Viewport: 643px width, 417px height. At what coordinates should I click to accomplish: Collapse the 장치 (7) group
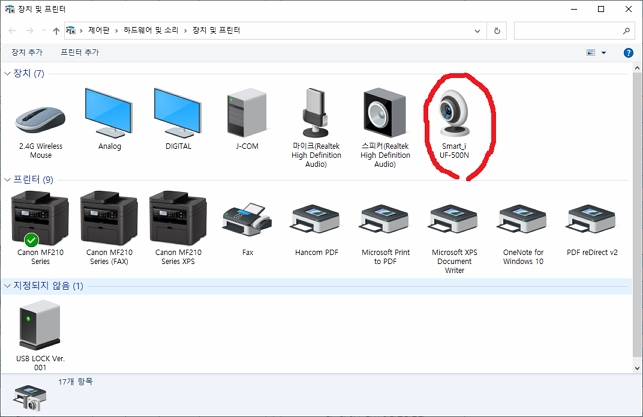coord(7,73)
